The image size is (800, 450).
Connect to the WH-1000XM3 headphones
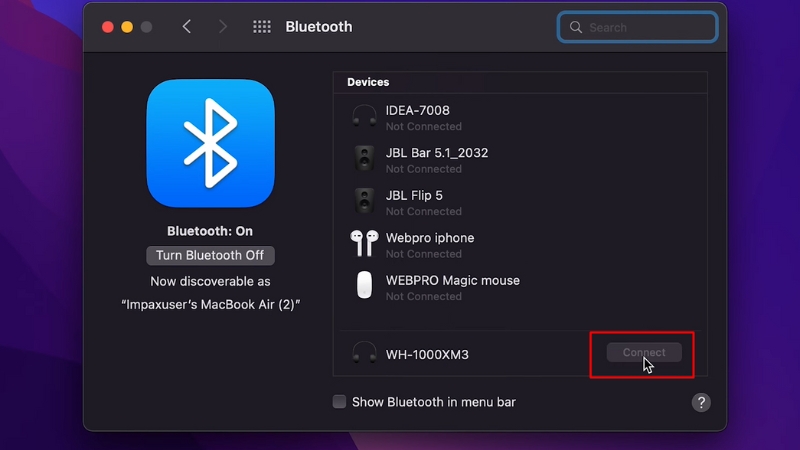click(644, 353)
